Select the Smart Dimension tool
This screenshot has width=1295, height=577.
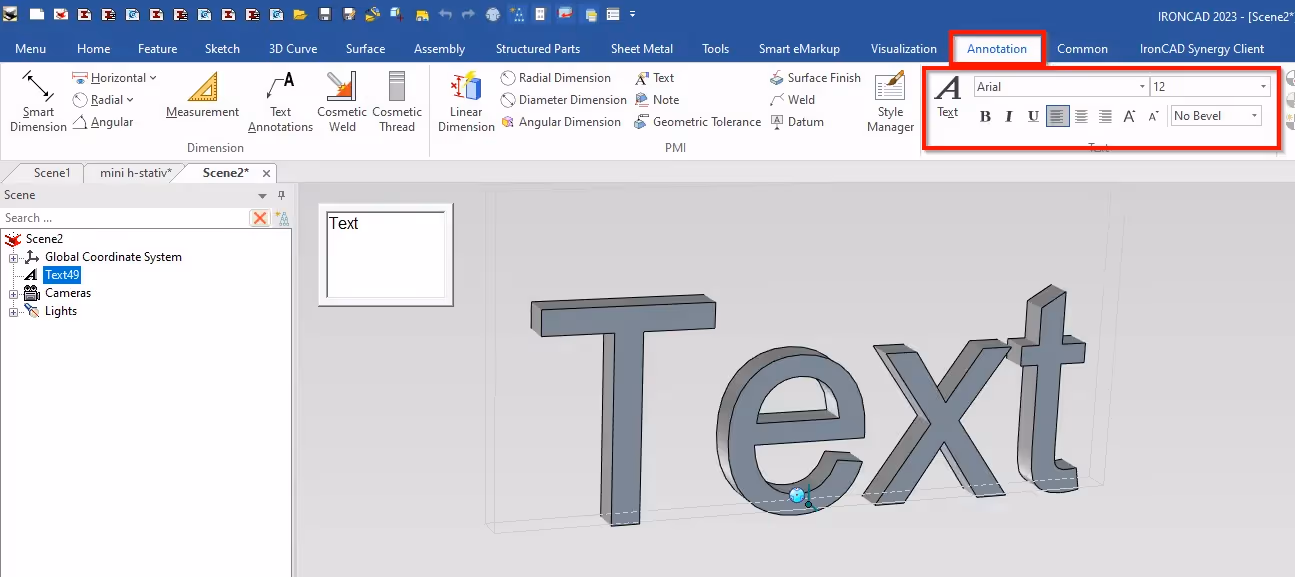tap(37, 100)
